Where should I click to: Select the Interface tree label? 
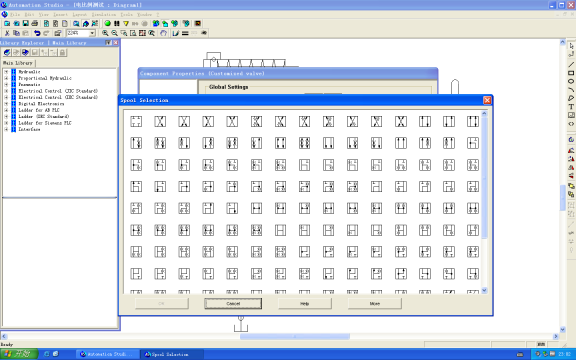click(x=29, y=129)
